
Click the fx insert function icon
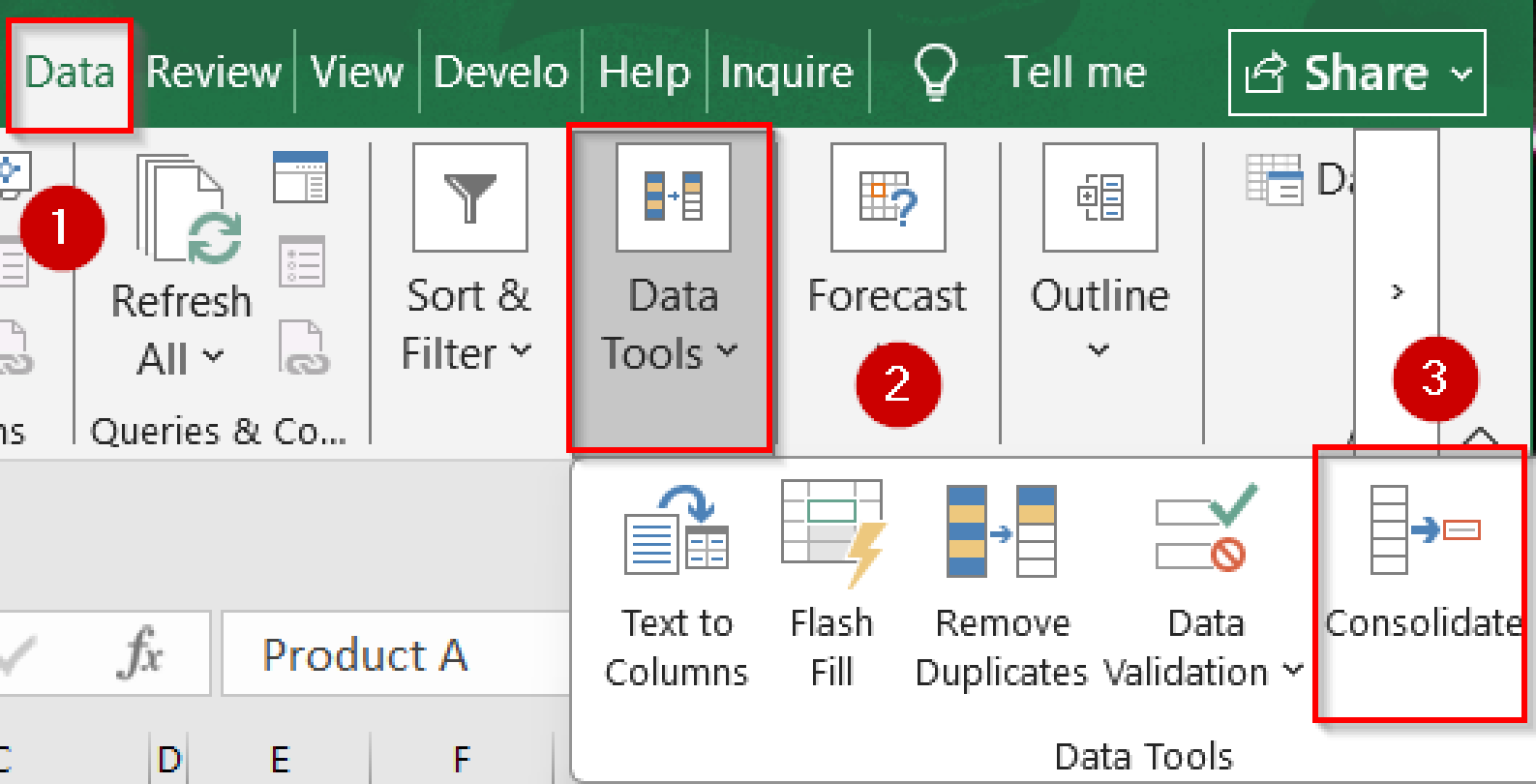point(138,655)
